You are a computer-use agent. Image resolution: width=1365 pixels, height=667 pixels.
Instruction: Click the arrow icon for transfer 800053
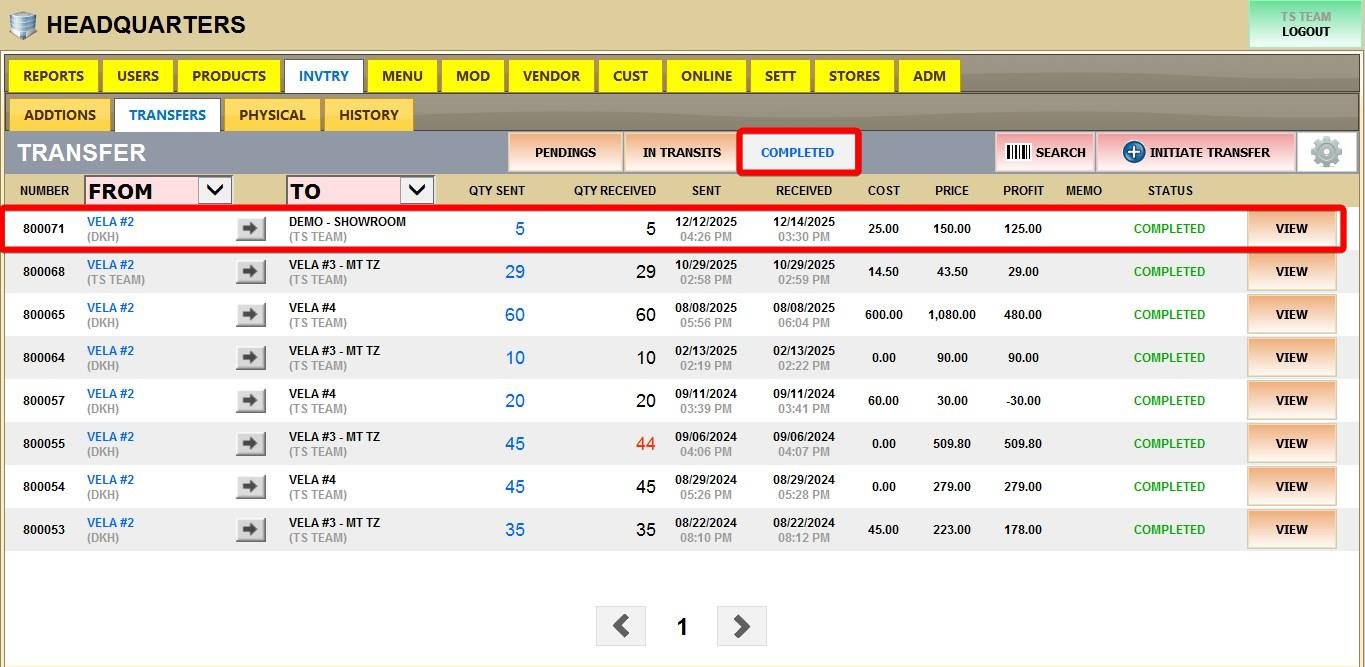[251, 530]
